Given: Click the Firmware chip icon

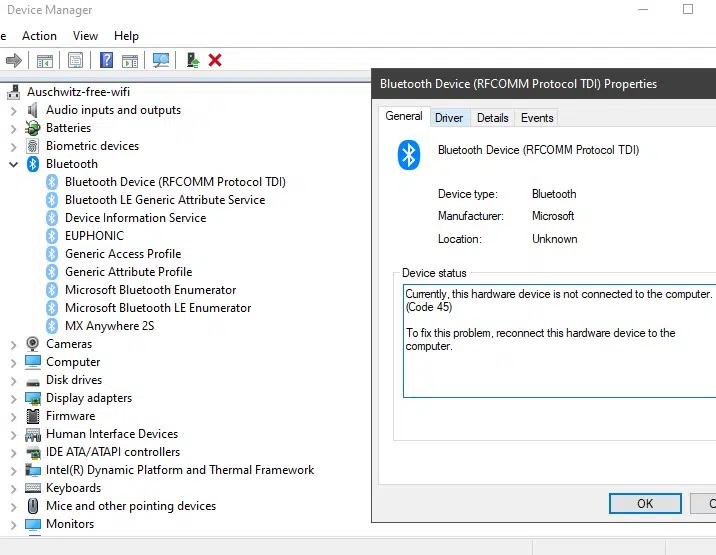Looking at the screenshot, I should pos(33,416).
